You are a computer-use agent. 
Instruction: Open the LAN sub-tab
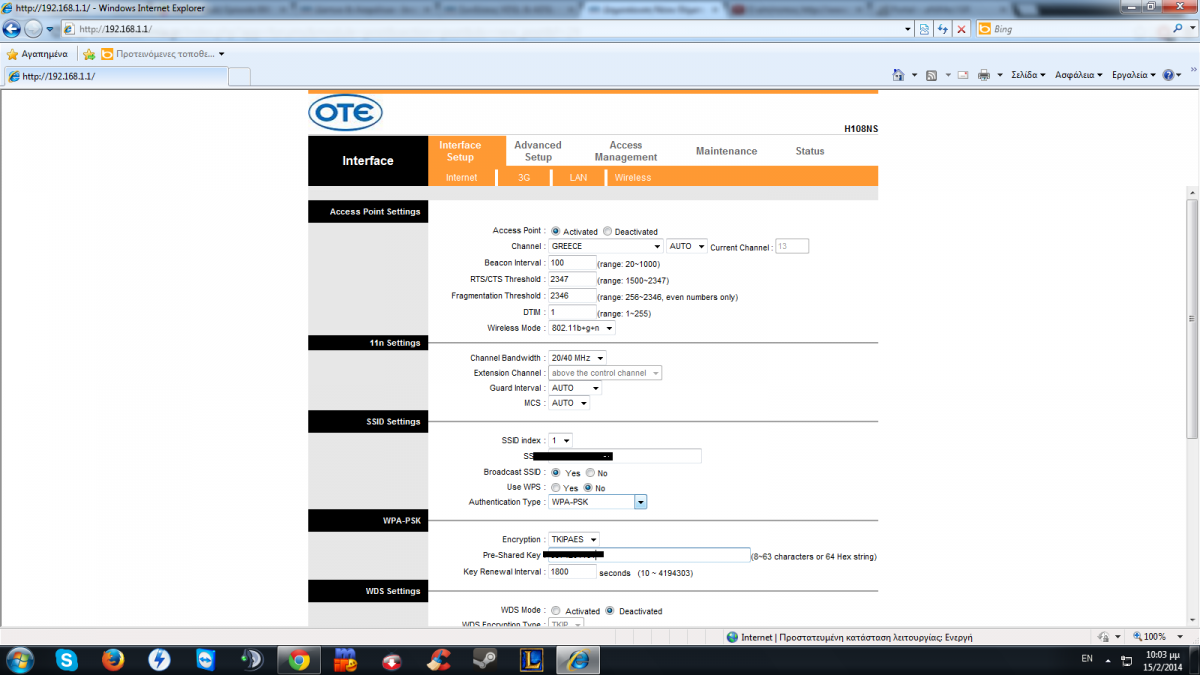tap(578, 178)
